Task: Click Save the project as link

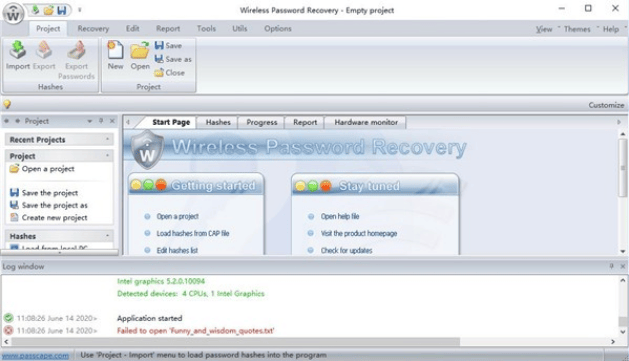Action: [x=49, y=205]
